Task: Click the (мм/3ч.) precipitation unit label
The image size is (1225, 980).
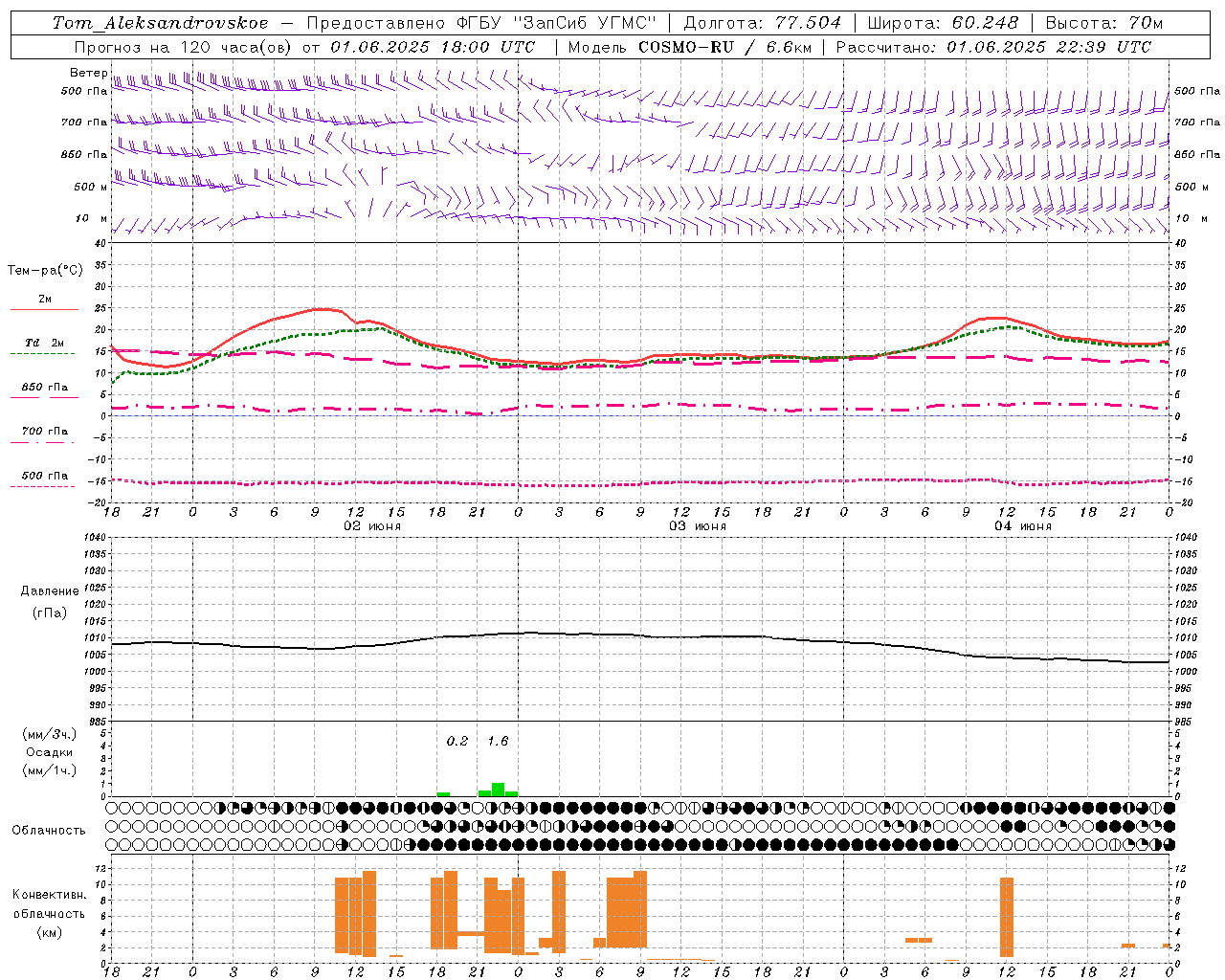Action: click(x=50, y=734)
